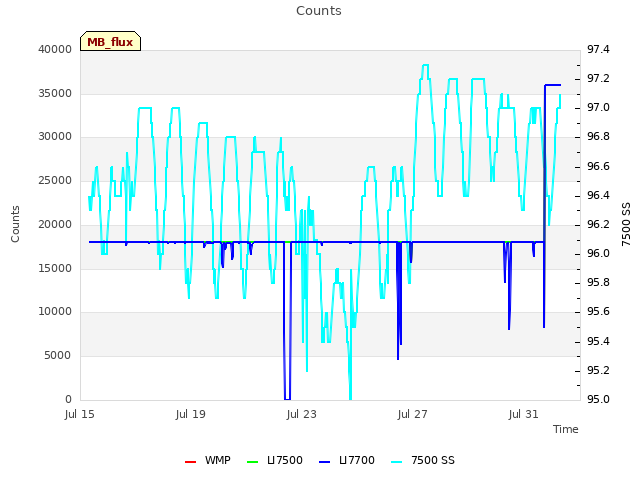Click the Time axis label
This screenshot has width=640, height=480.
coord(566,429)
